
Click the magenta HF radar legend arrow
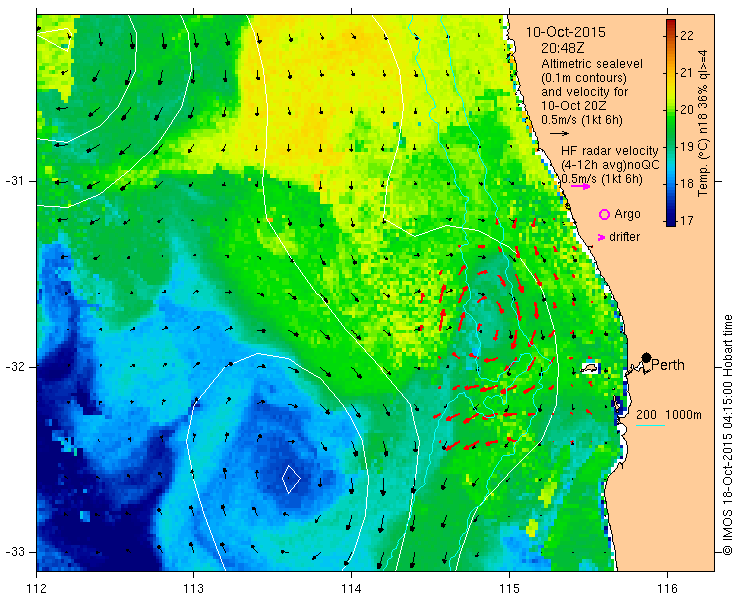(x=580, y=186)
